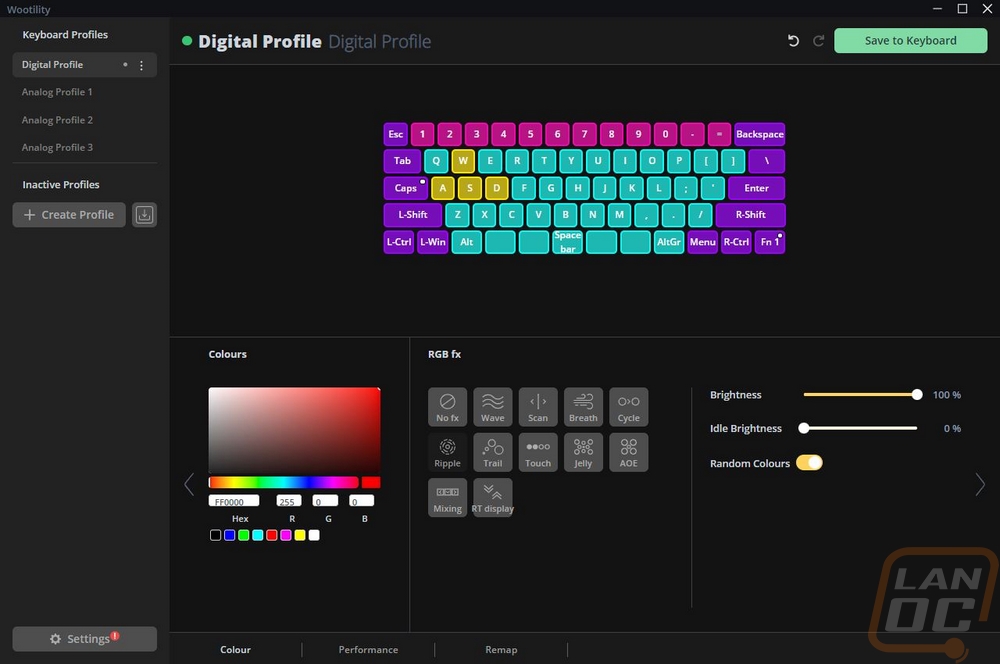
Task: Select the Mixing effect icon
Action: [x=447, y=498]
